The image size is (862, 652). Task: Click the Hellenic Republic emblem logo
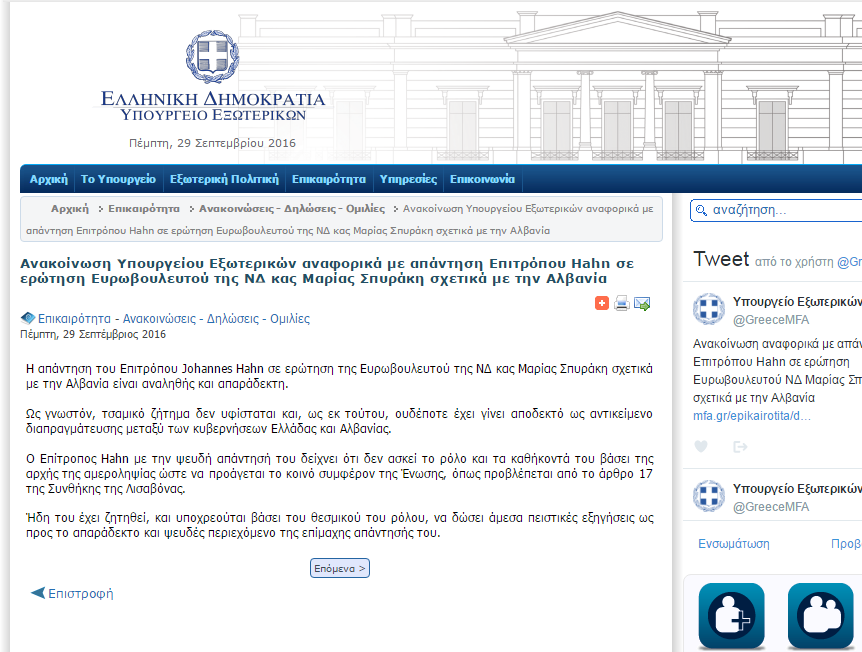coord(212,58)
